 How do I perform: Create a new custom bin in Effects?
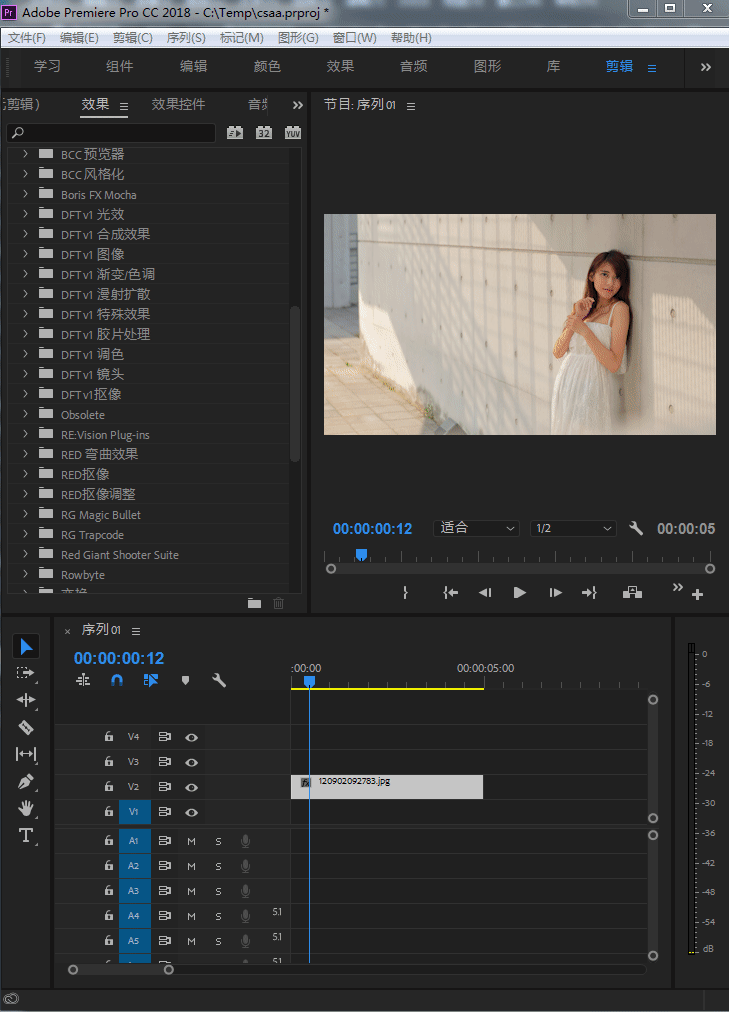[x=255, y=603]
